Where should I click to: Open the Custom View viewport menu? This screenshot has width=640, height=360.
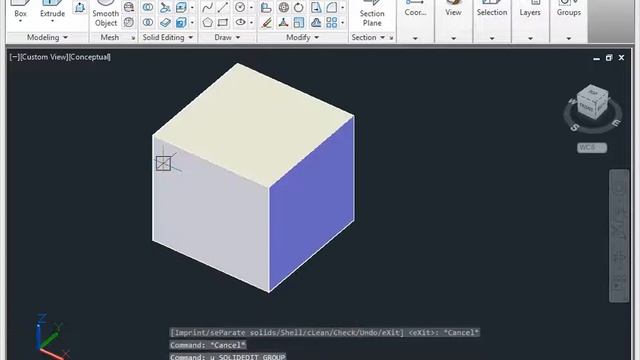pos(44,57)
